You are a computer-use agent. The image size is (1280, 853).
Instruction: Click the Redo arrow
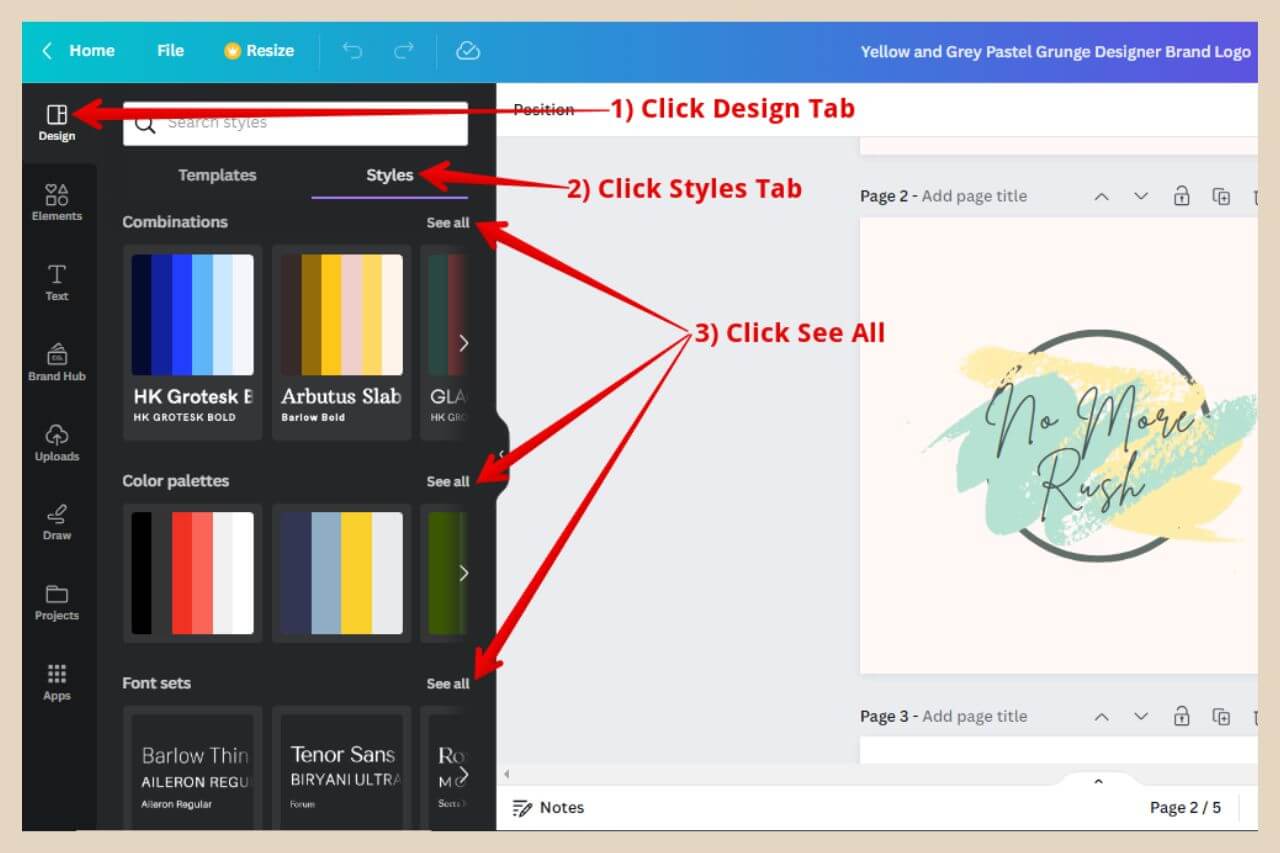[404, 51]
